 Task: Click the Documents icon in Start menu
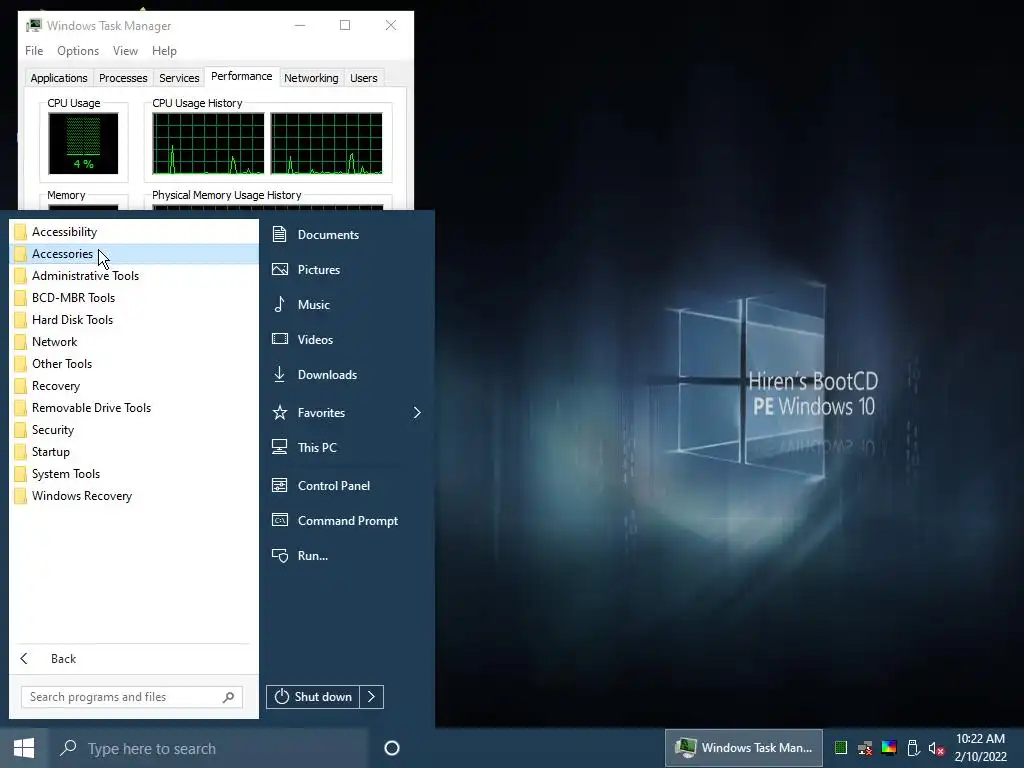click(x=280, y=234)
